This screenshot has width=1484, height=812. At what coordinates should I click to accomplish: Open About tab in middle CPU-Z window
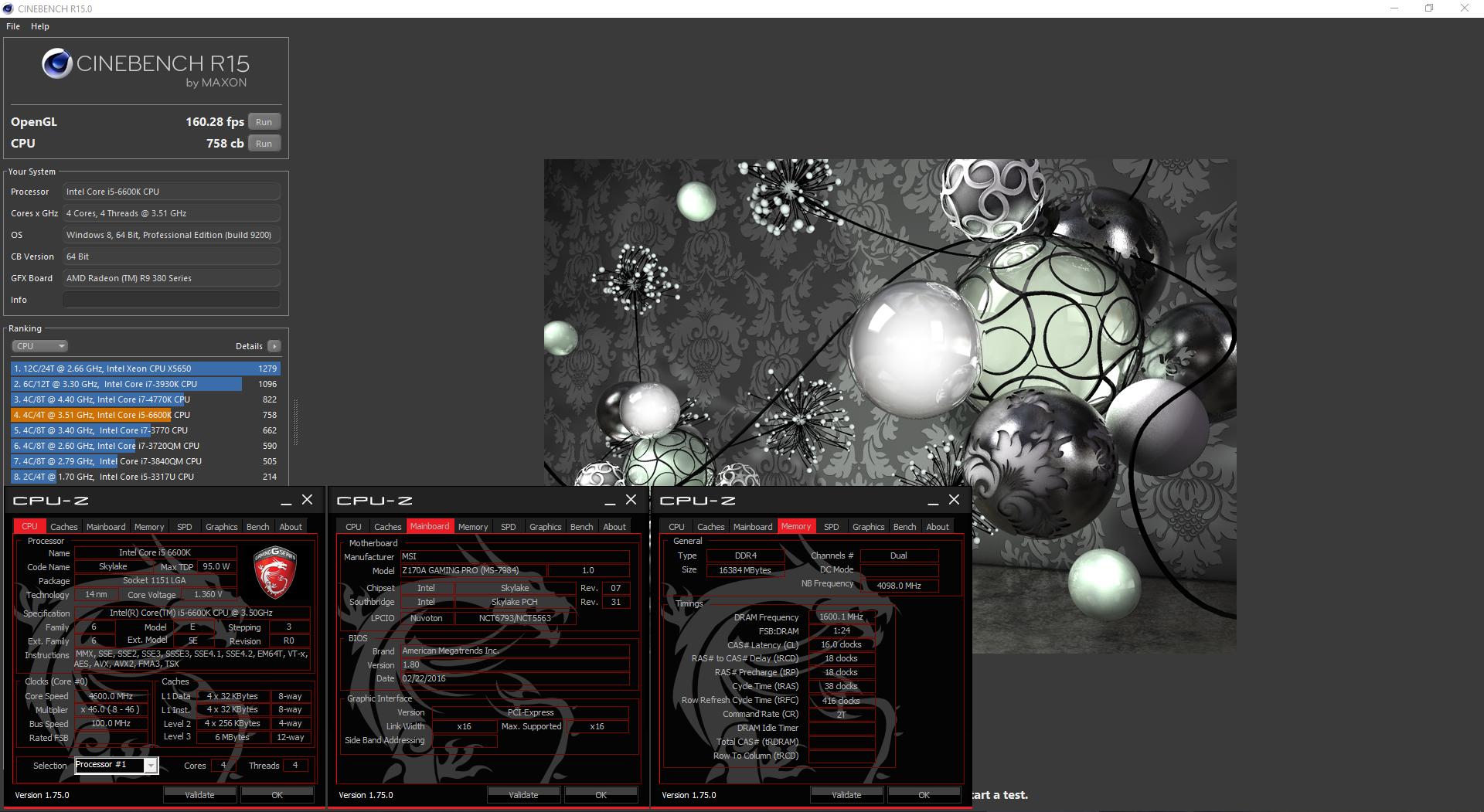pyautogui.click(x=614, y=527)
